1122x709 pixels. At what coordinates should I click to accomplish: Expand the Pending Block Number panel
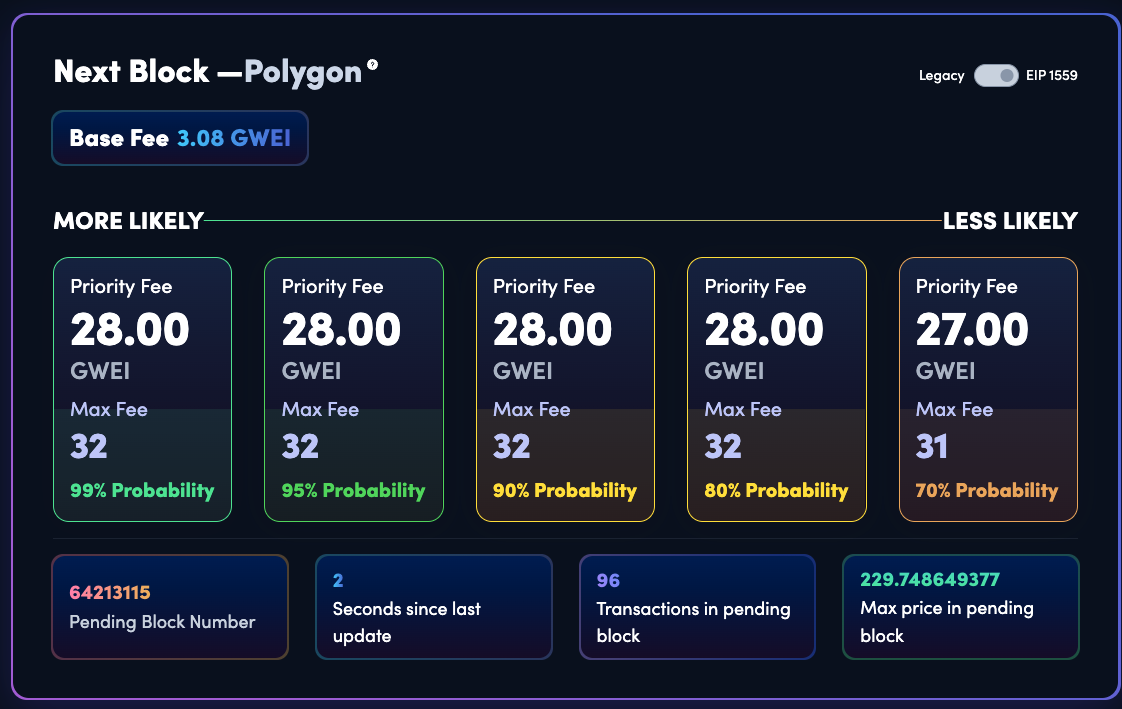(170, 607)
